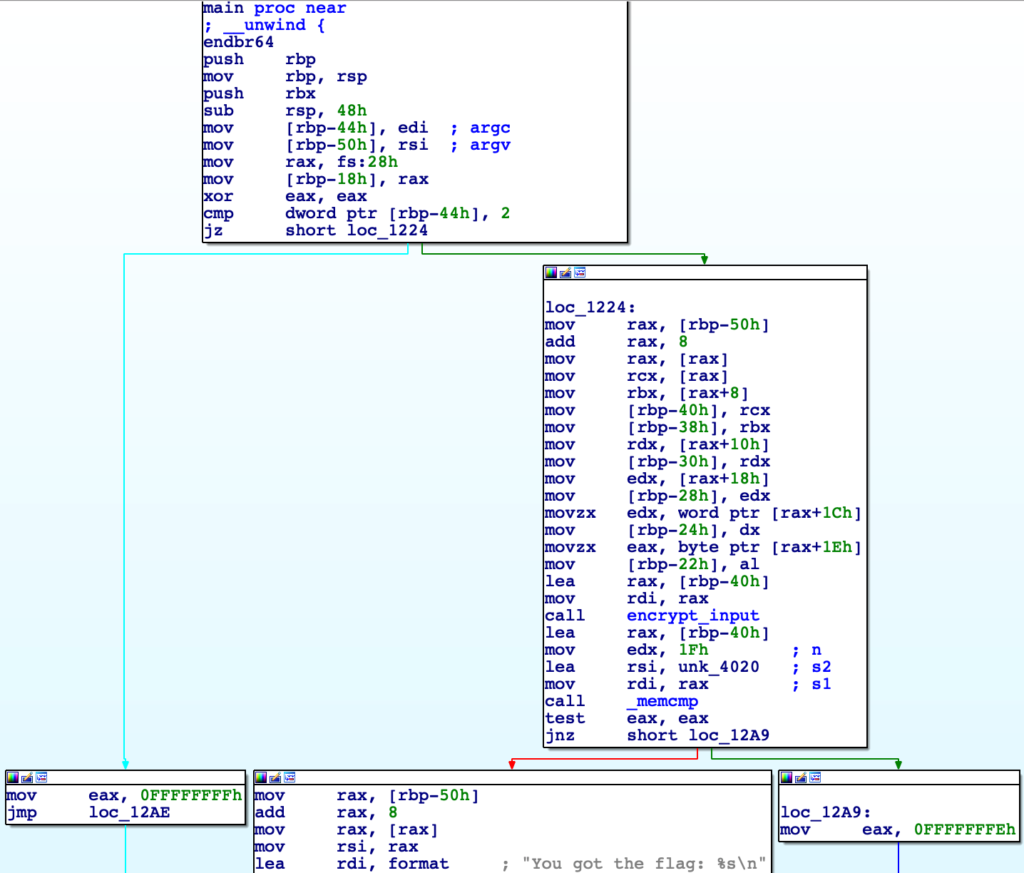
Task: Click the pencil edit icon on loc_1224 block
Action: point(564,272)
